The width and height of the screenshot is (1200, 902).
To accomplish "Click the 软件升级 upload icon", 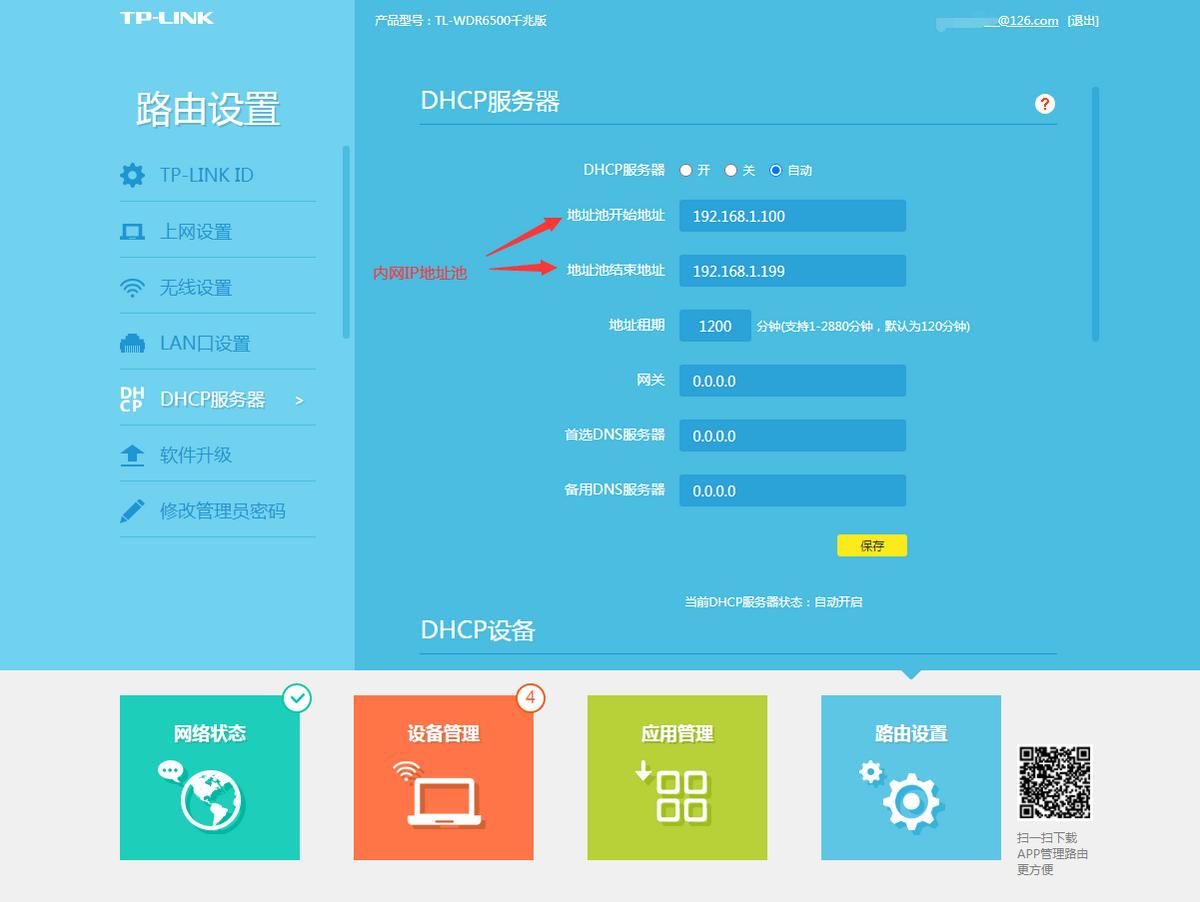I will pos(133,453).
